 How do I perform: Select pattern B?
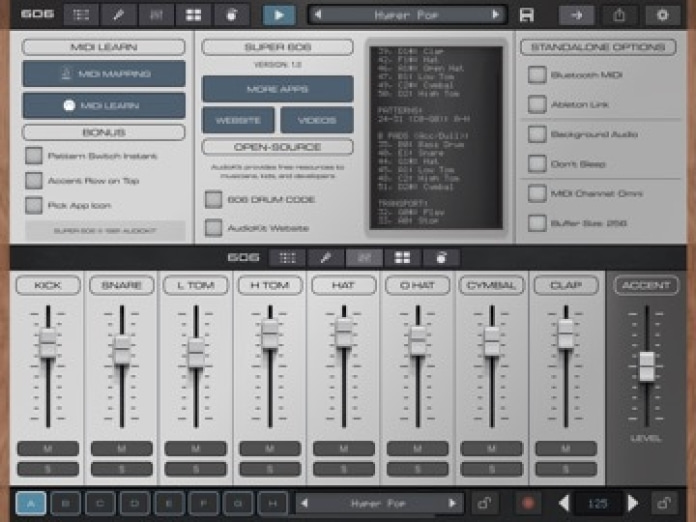(65, 503)
